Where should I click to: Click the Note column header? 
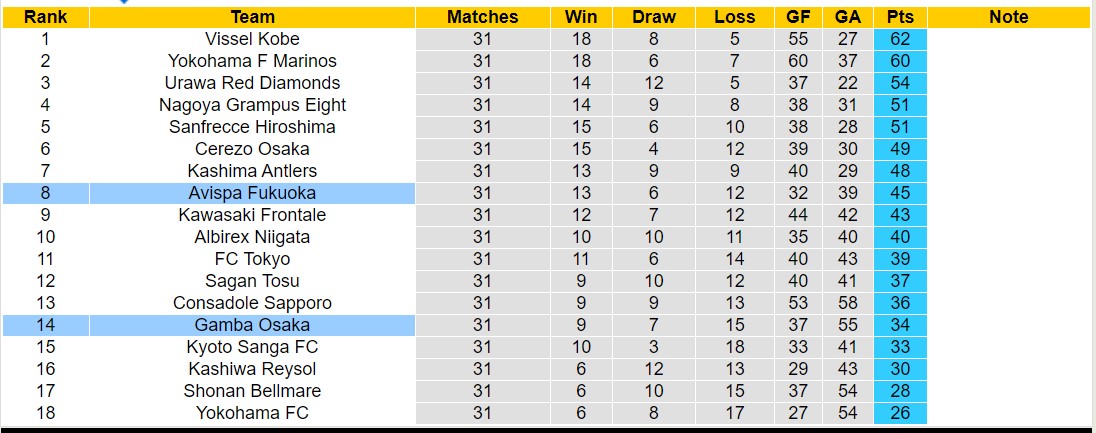1008,17
